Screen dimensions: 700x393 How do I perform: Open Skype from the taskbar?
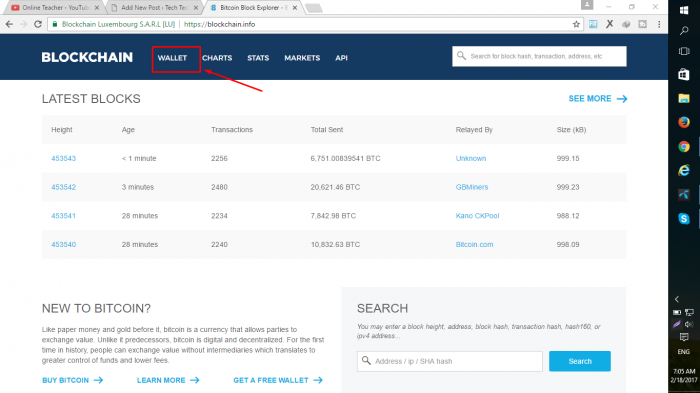683,218
